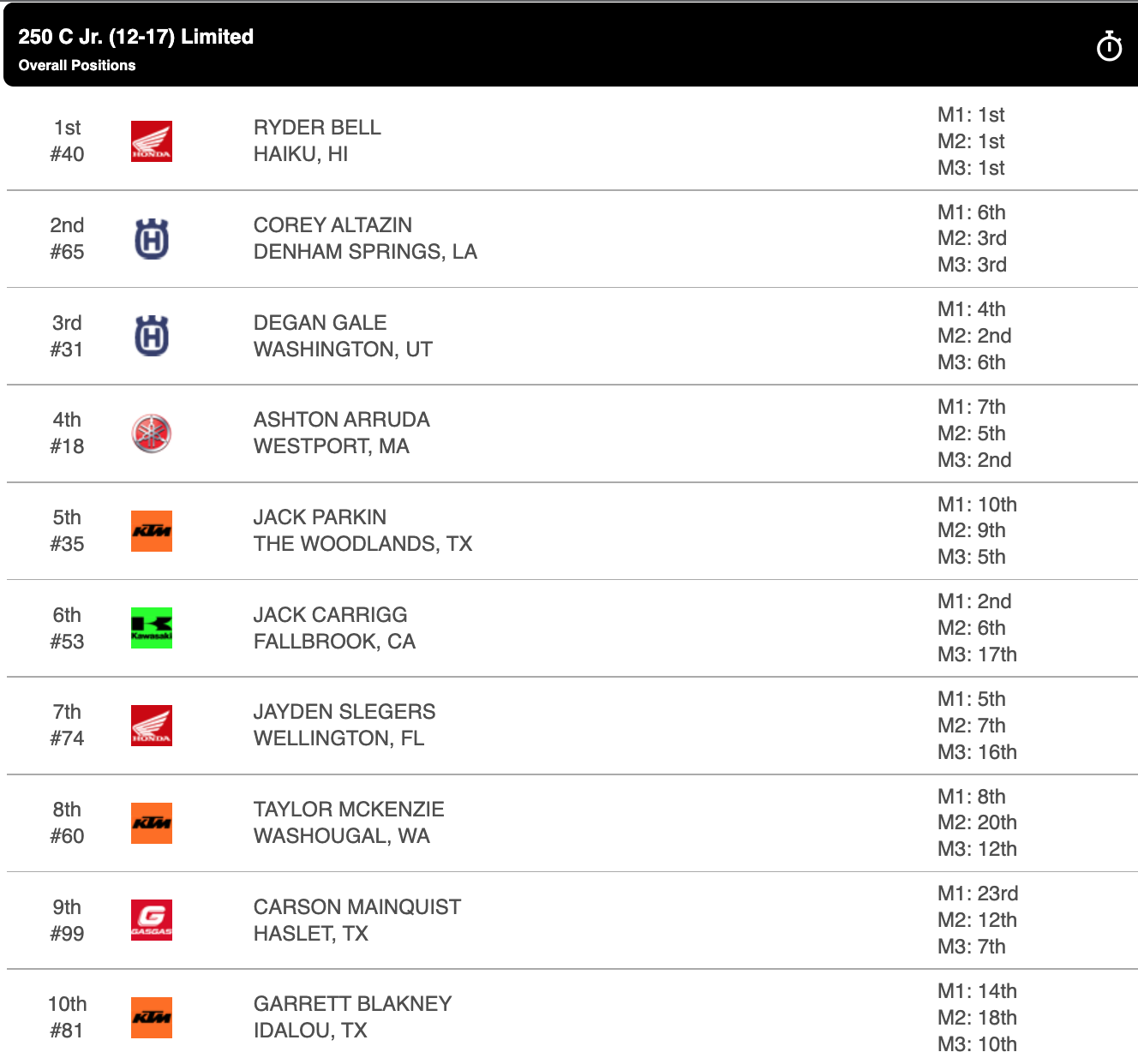Open rider Corey Altazin's name
1138x1064 pixels.
332,225
